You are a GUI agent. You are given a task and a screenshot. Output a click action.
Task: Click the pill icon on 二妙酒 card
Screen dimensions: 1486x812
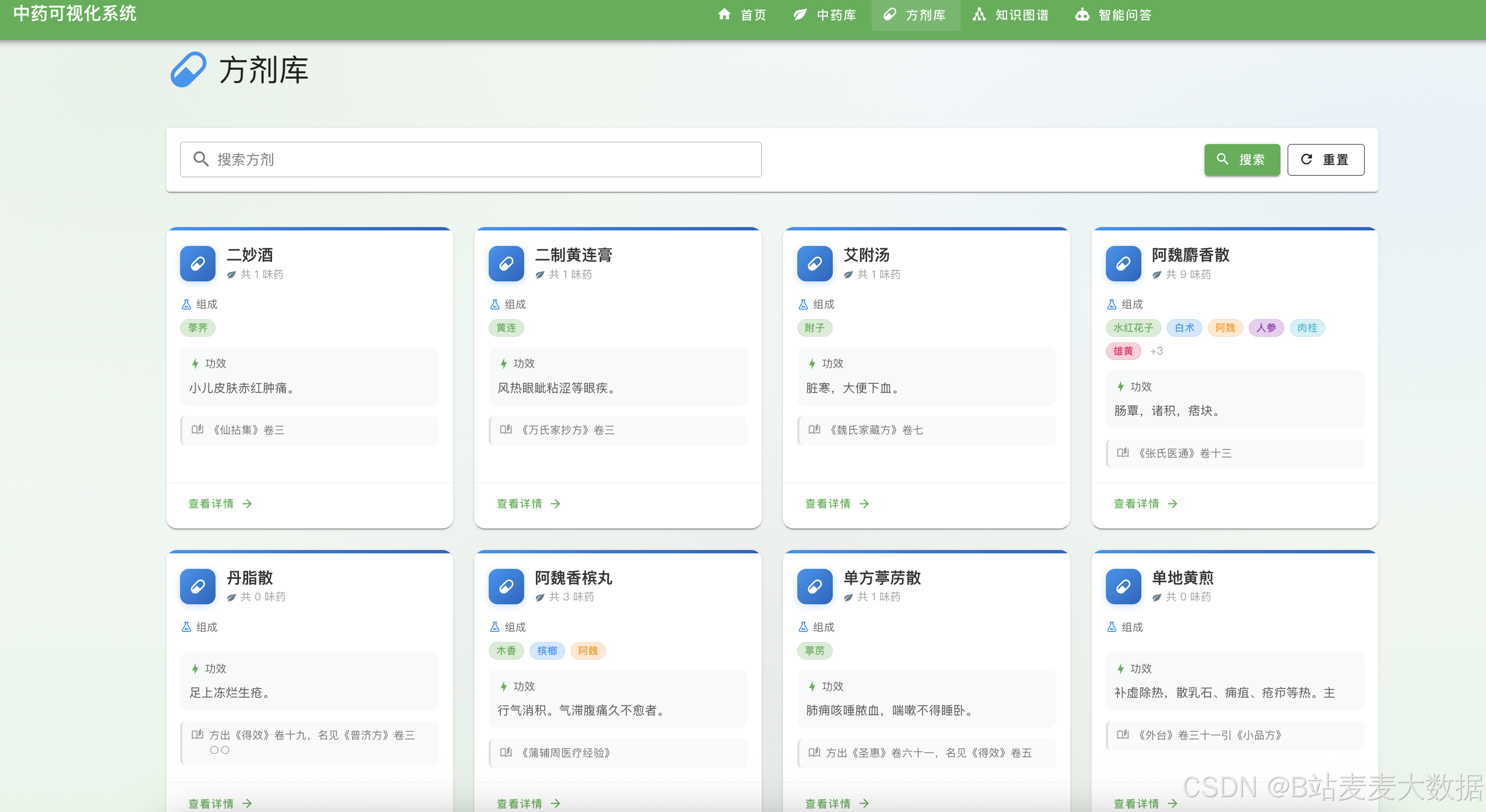(197, 264)
